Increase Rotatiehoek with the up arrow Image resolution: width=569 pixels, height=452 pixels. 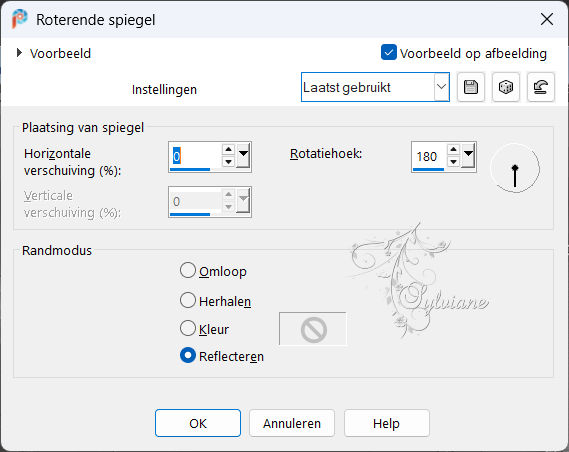[x=453, y=149]
